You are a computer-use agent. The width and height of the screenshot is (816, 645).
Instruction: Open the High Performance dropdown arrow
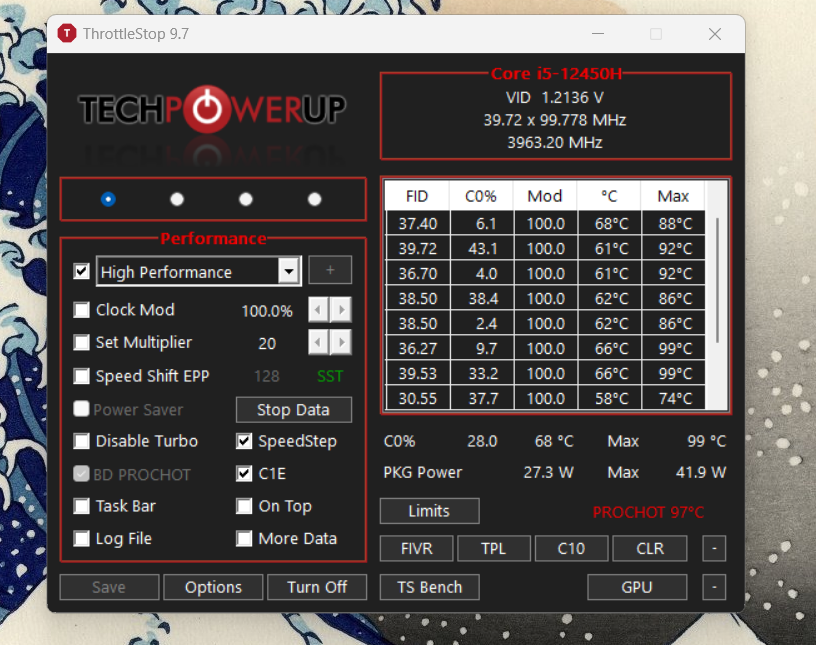pyautogui.click(x=289, y=271)
